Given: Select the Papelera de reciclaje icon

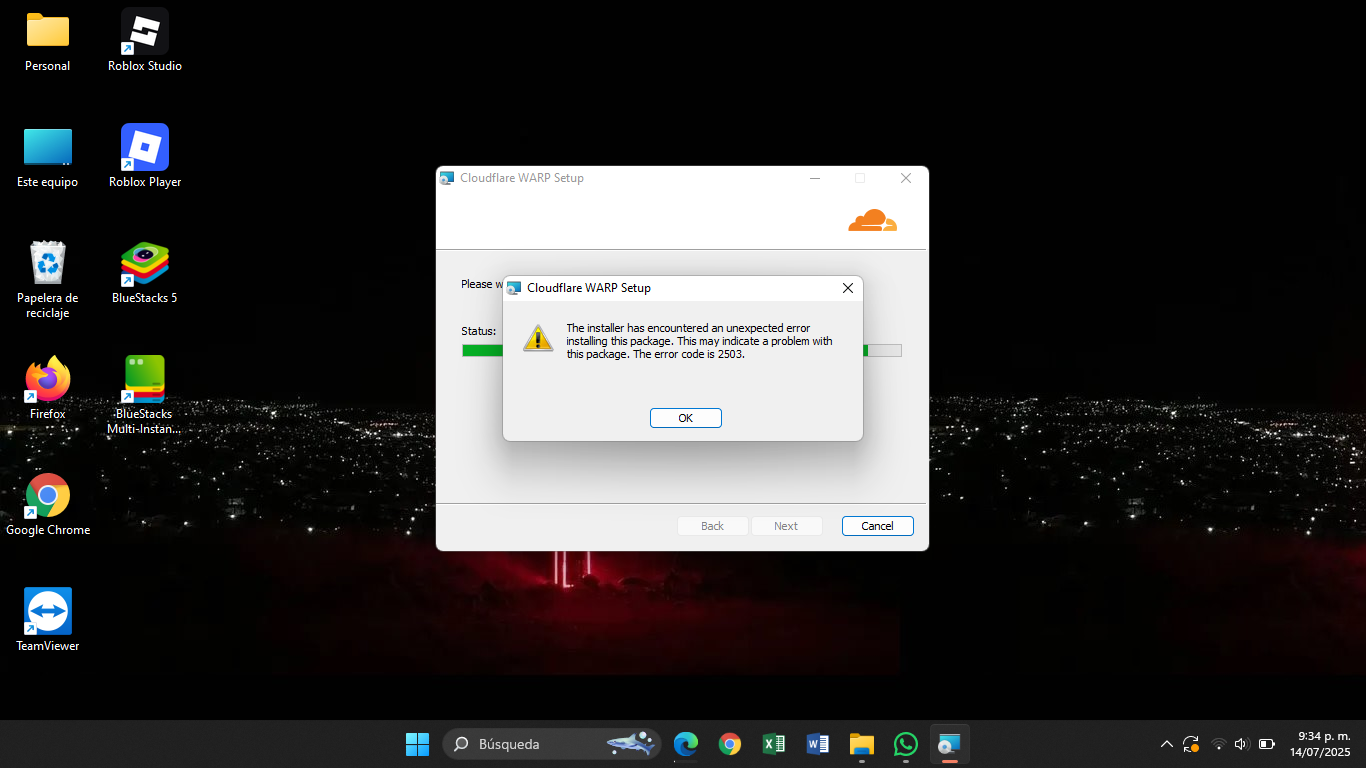Looking at the screenshot, I should pyautogui.click(x=48, y=280).
